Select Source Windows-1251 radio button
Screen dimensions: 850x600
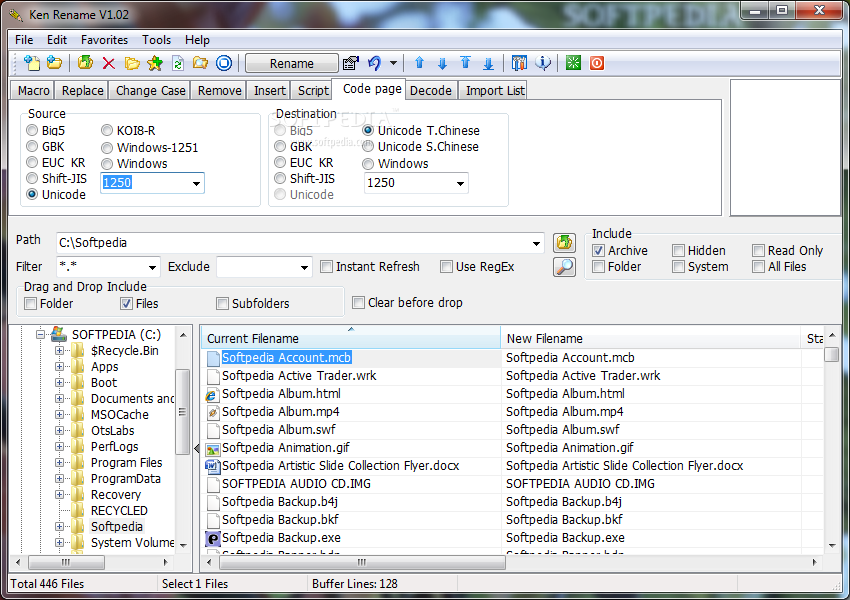107,148
